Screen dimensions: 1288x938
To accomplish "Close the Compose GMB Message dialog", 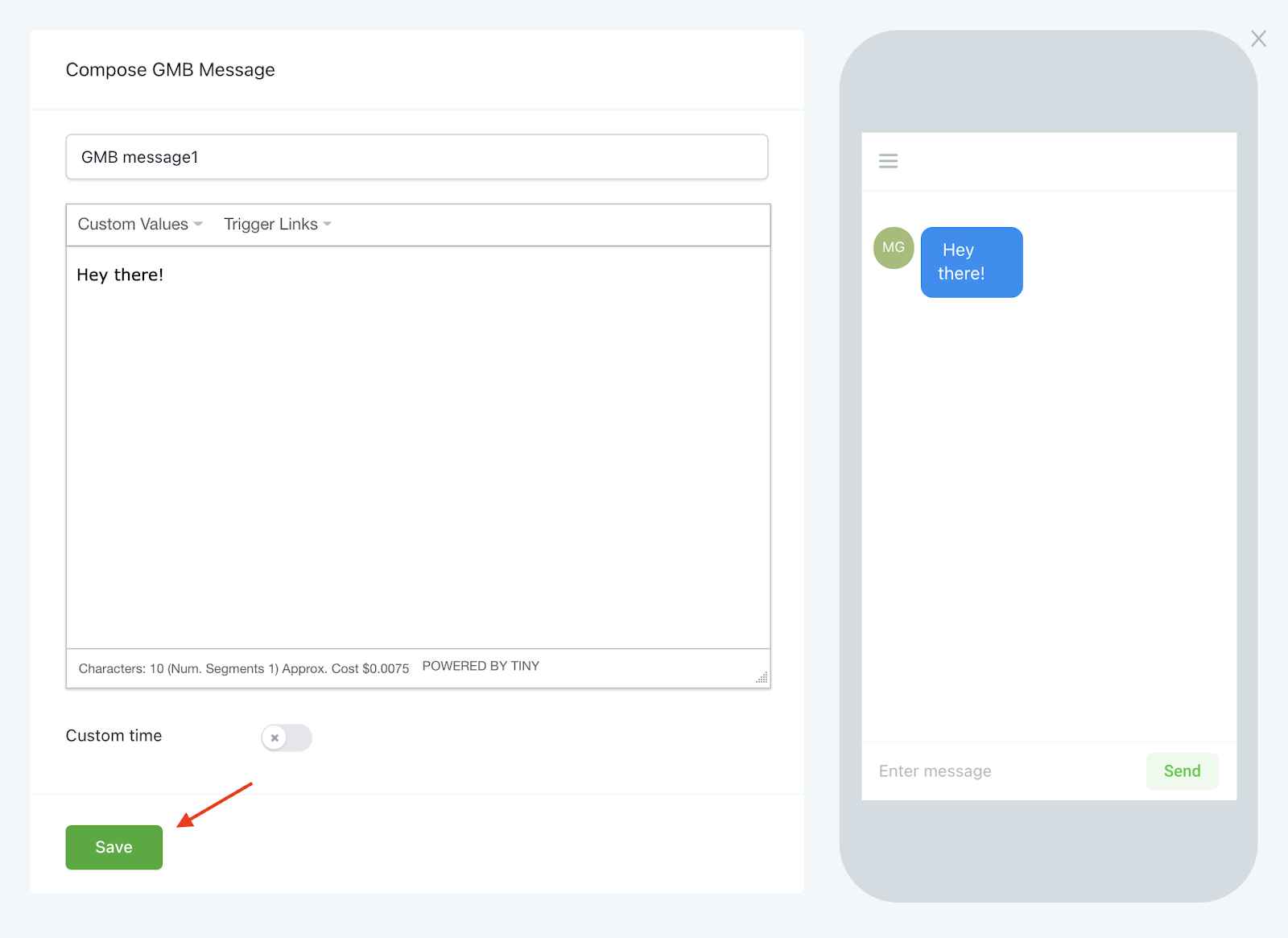I will click(x=1258, y=39).
